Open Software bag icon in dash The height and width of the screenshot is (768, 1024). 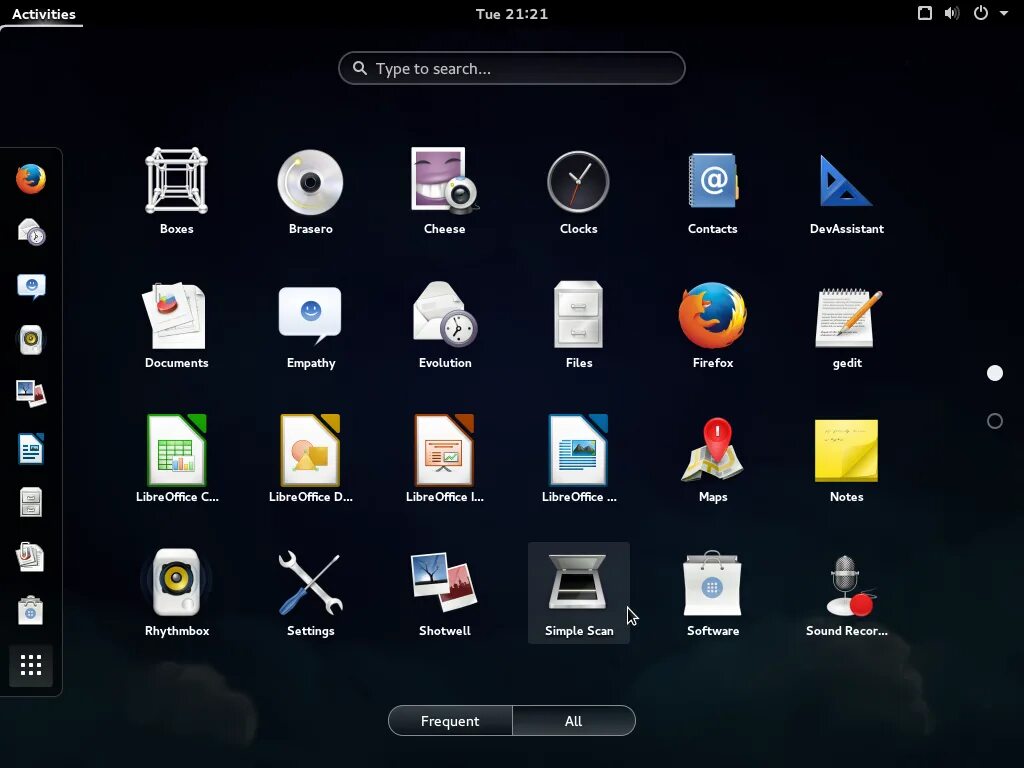(31, 611)
